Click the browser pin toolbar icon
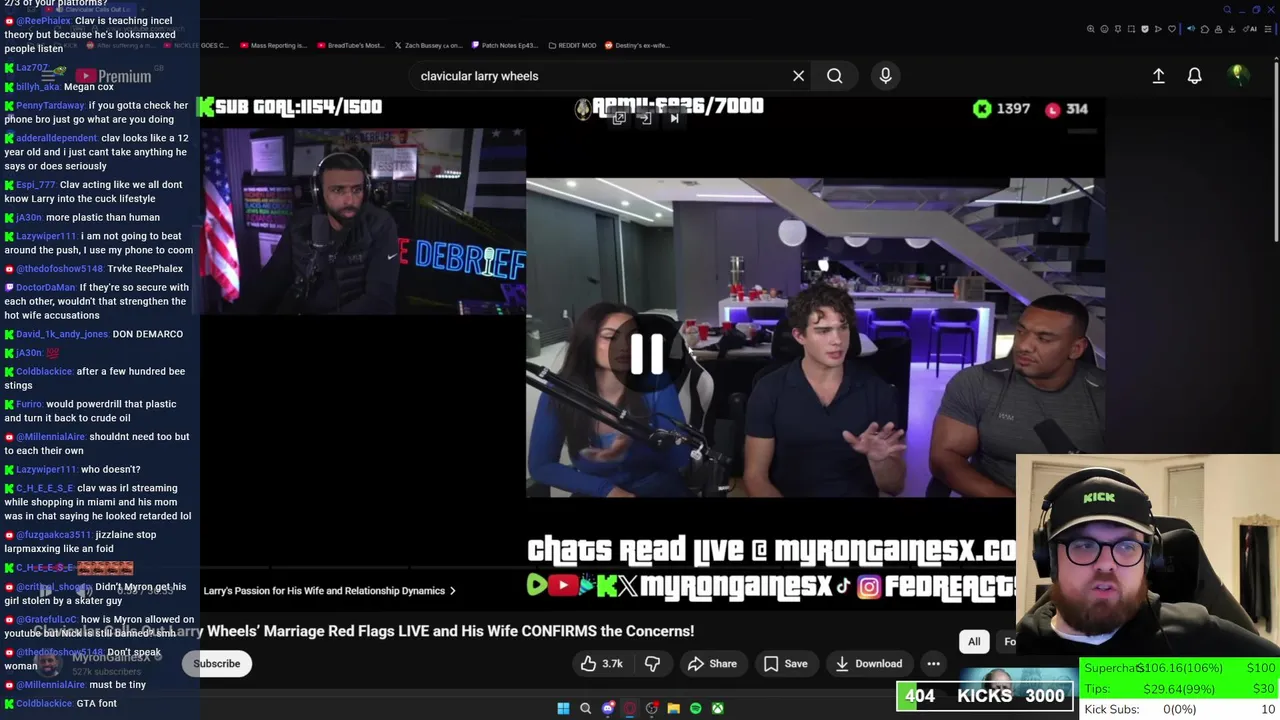The image size is (1280, 720). point(1118,29)
